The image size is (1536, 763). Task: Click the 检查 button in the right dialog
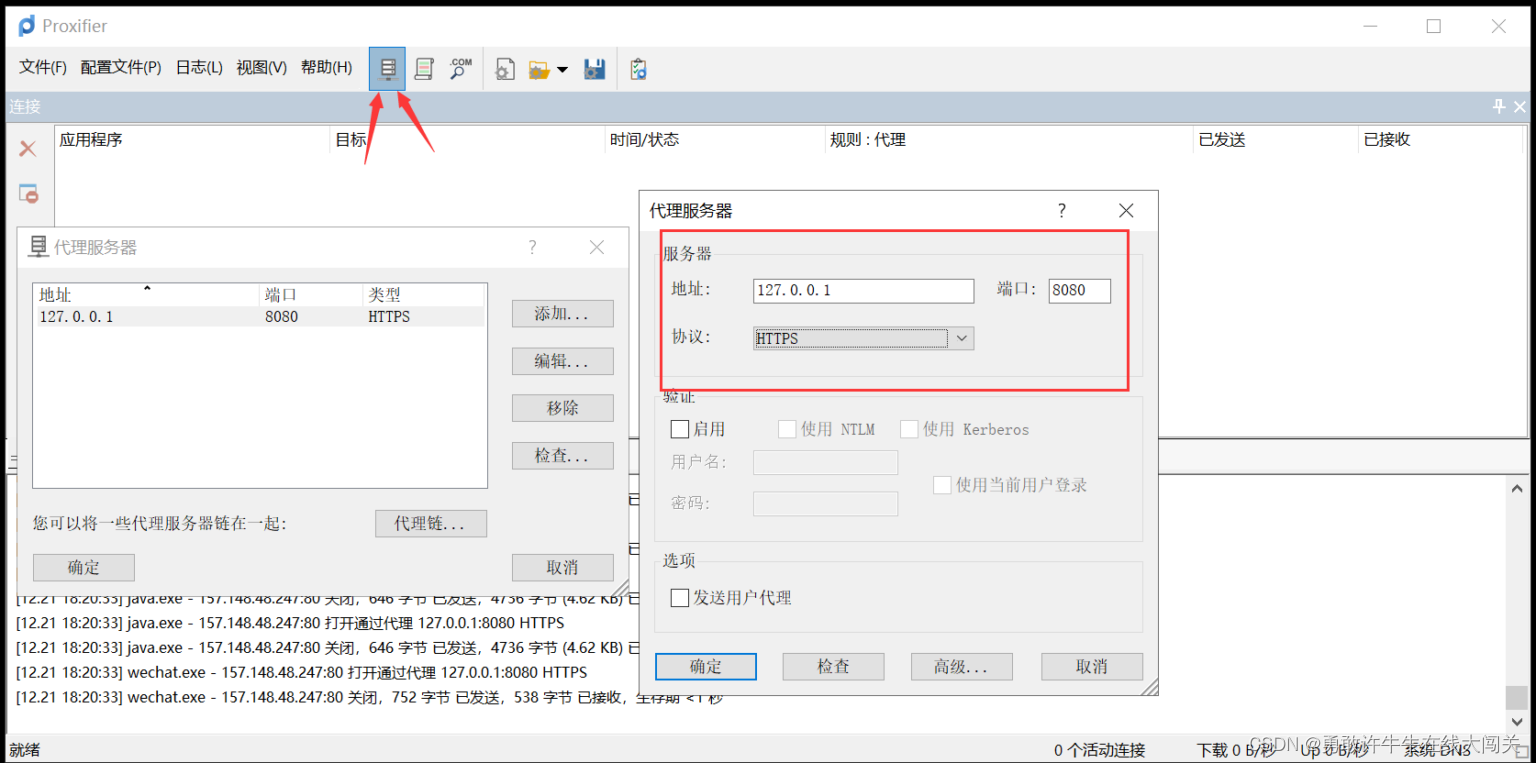click(x=833, y=666)
